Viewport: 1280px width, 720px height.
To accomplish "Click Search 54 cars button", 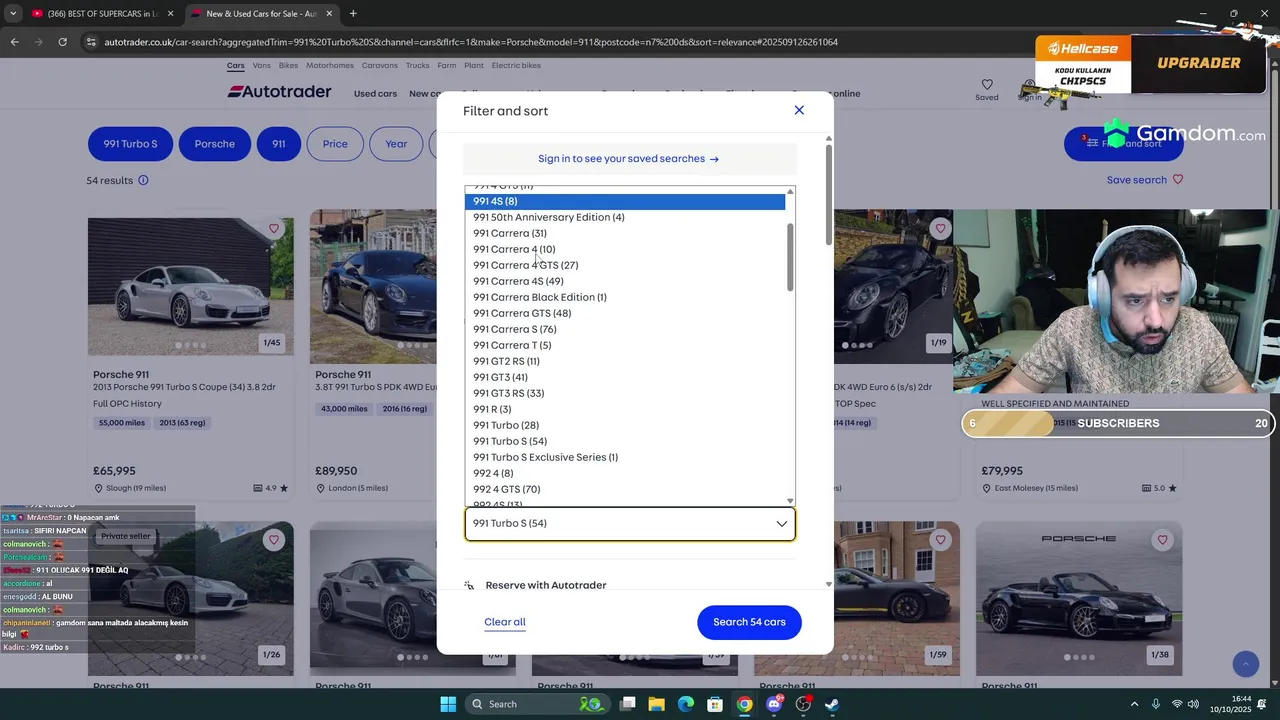I will [749, 622].
